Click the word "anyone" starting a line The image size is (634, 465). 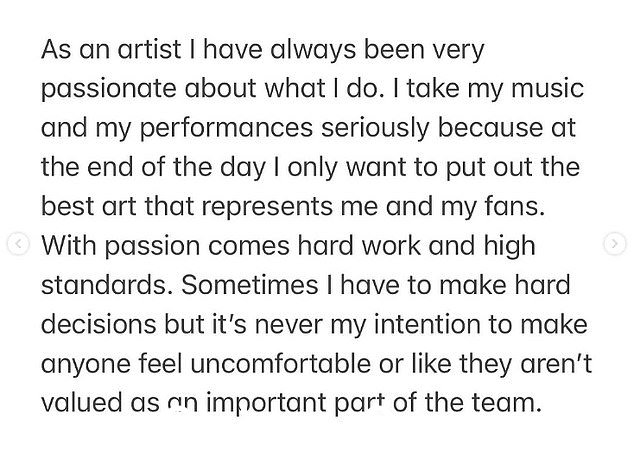pos(86,364)
